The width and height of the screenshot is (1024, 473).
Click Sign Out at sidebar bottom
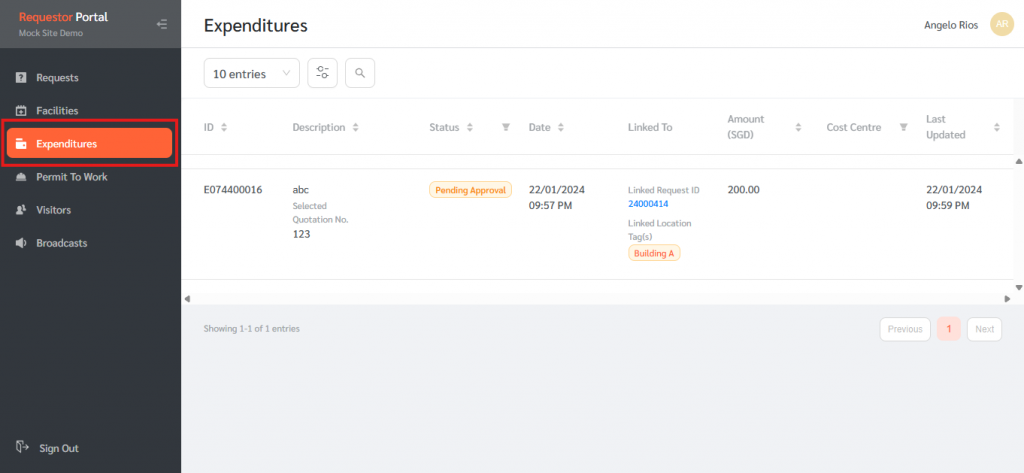(58, 448)
